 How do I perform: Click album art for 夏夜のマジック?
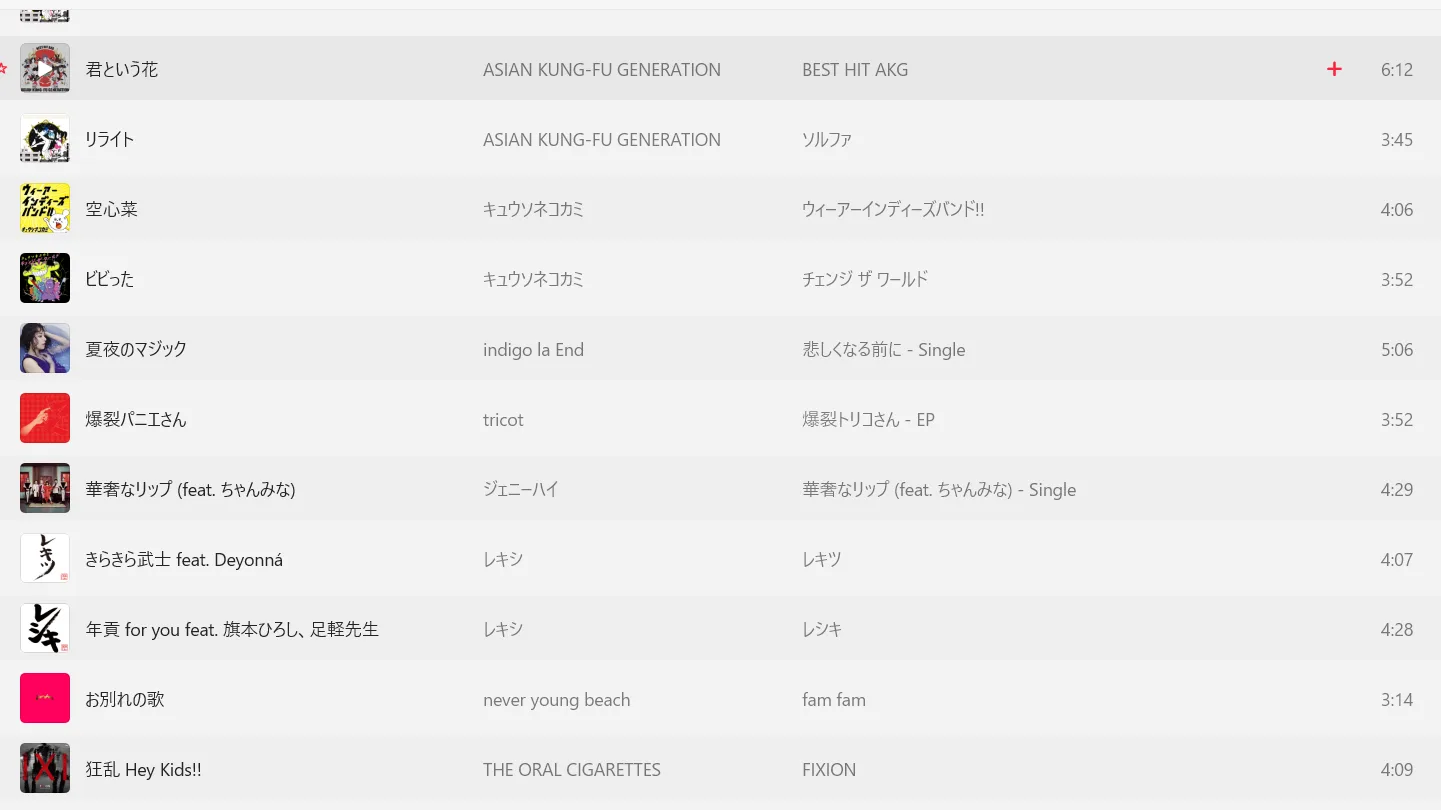tap(45, 349)
